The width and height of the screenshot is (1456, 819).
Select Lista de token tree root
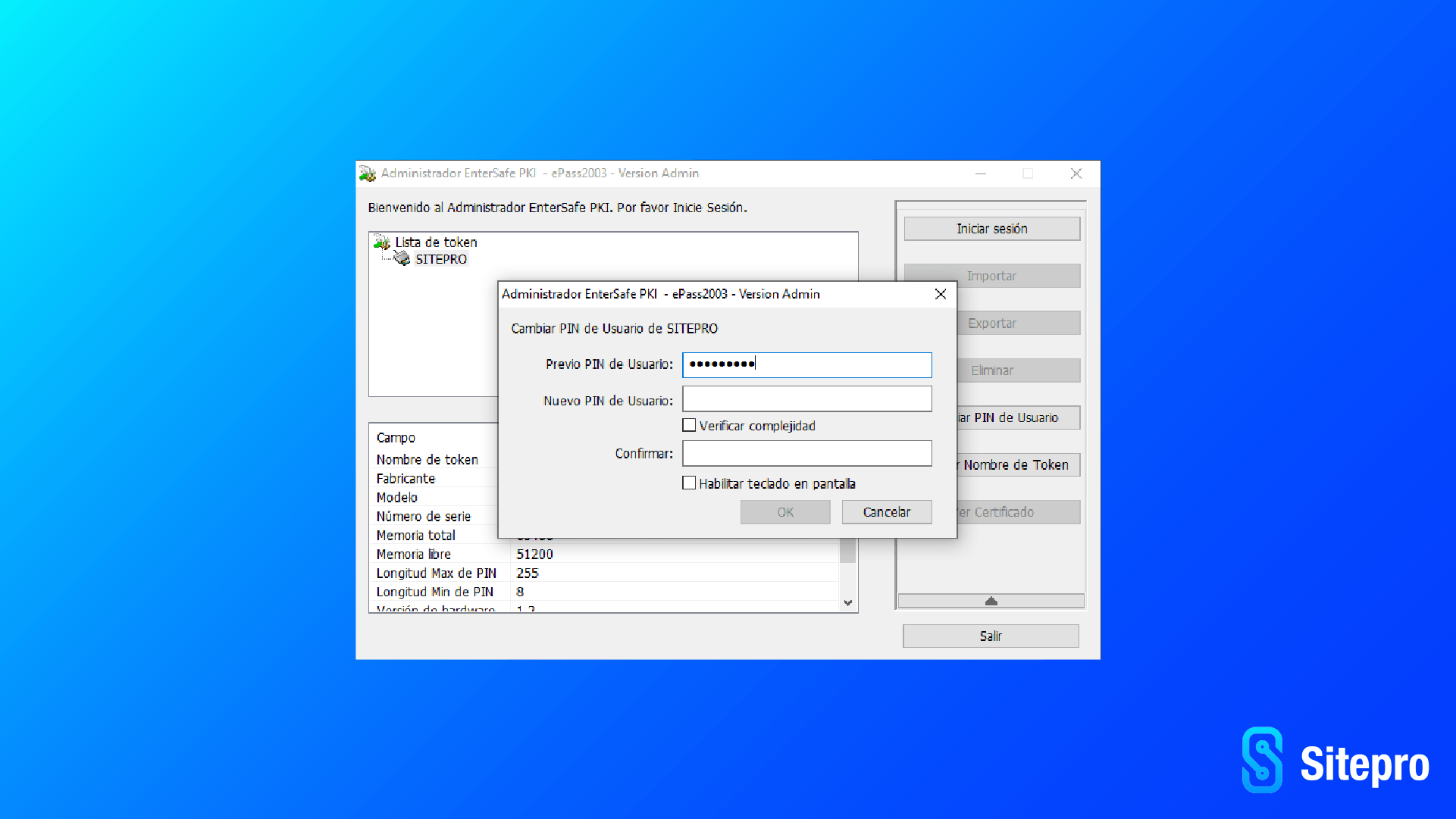(x=436, y=242)
